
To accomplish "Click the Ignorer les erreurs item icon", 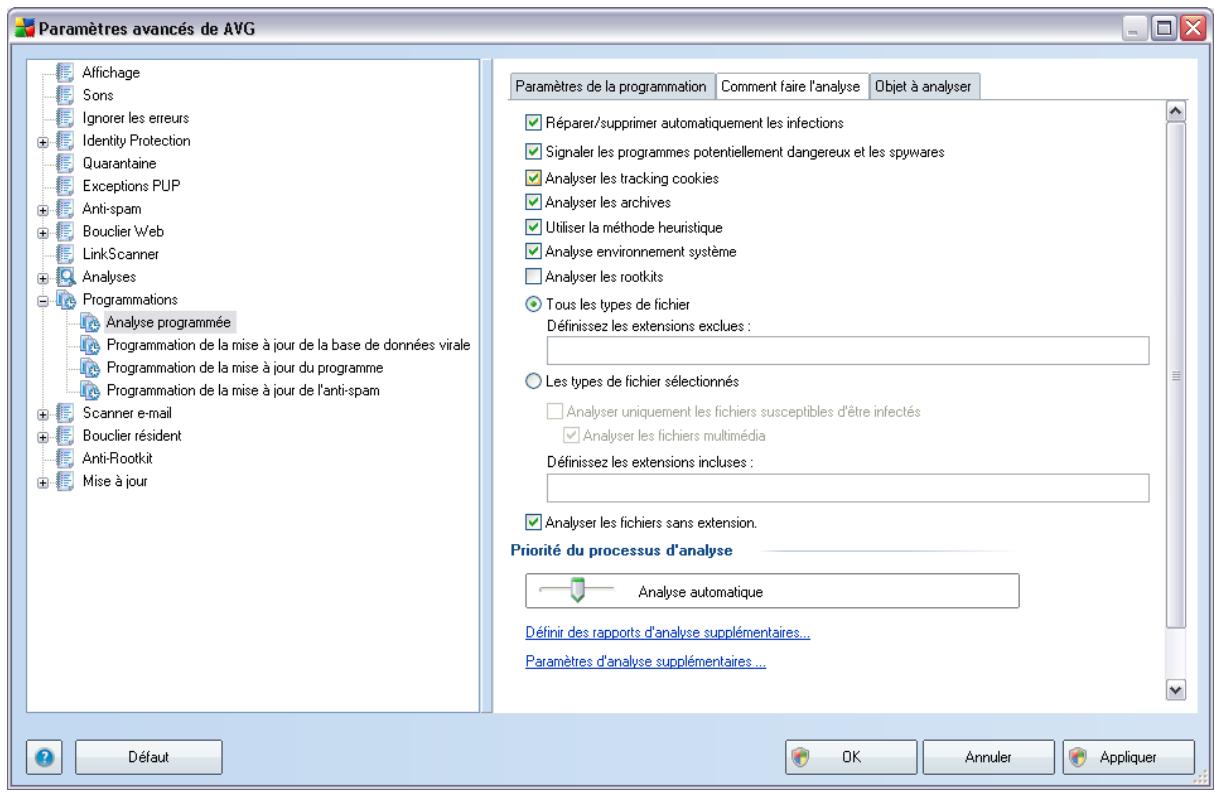I will coord(65,118).
